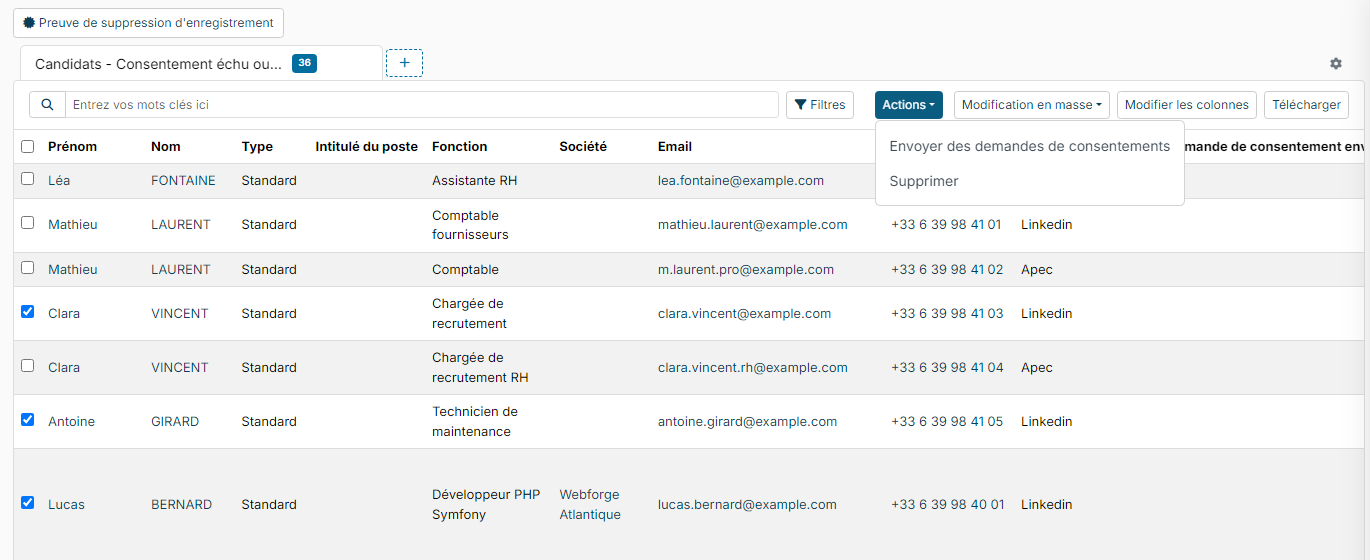Screen dimensions: 1370x560
Task: Click the Email column header
Action: 675,147
